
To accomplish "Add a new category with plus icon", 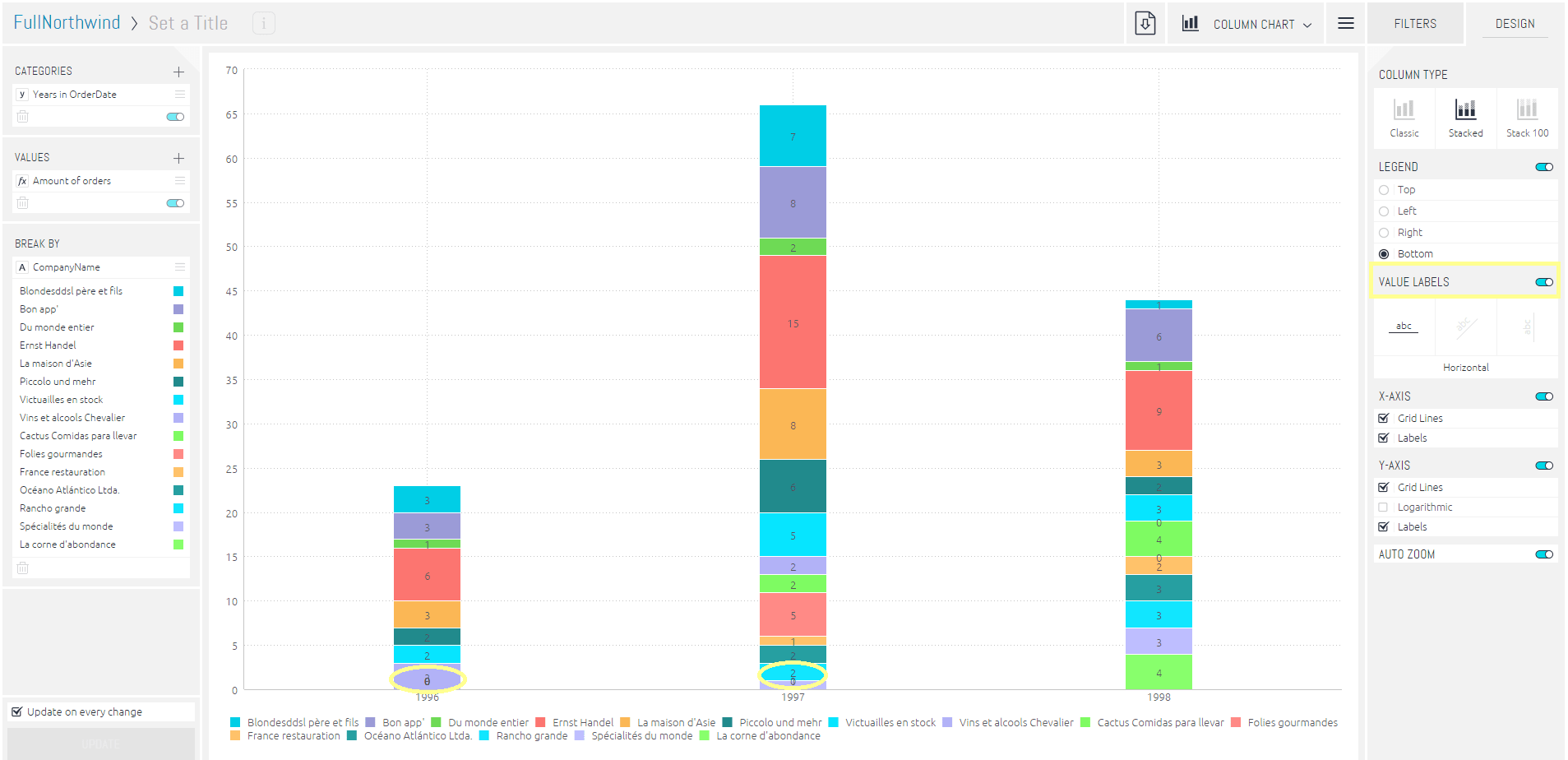I will pos(178,72).
